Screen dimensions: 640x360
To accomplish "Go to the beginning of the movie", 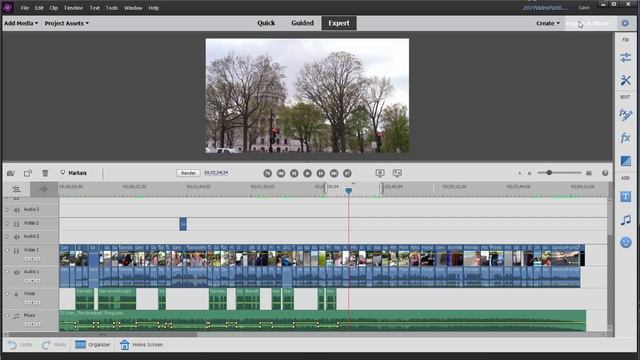I will click(x=267, y=173).
